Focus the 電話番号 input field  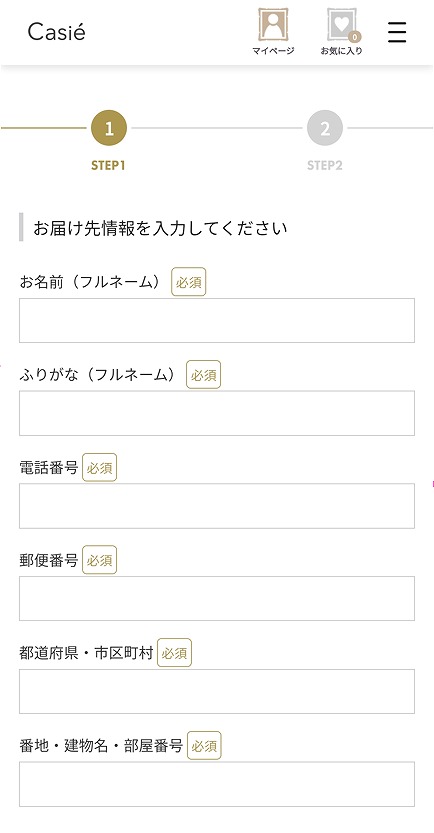217,506
